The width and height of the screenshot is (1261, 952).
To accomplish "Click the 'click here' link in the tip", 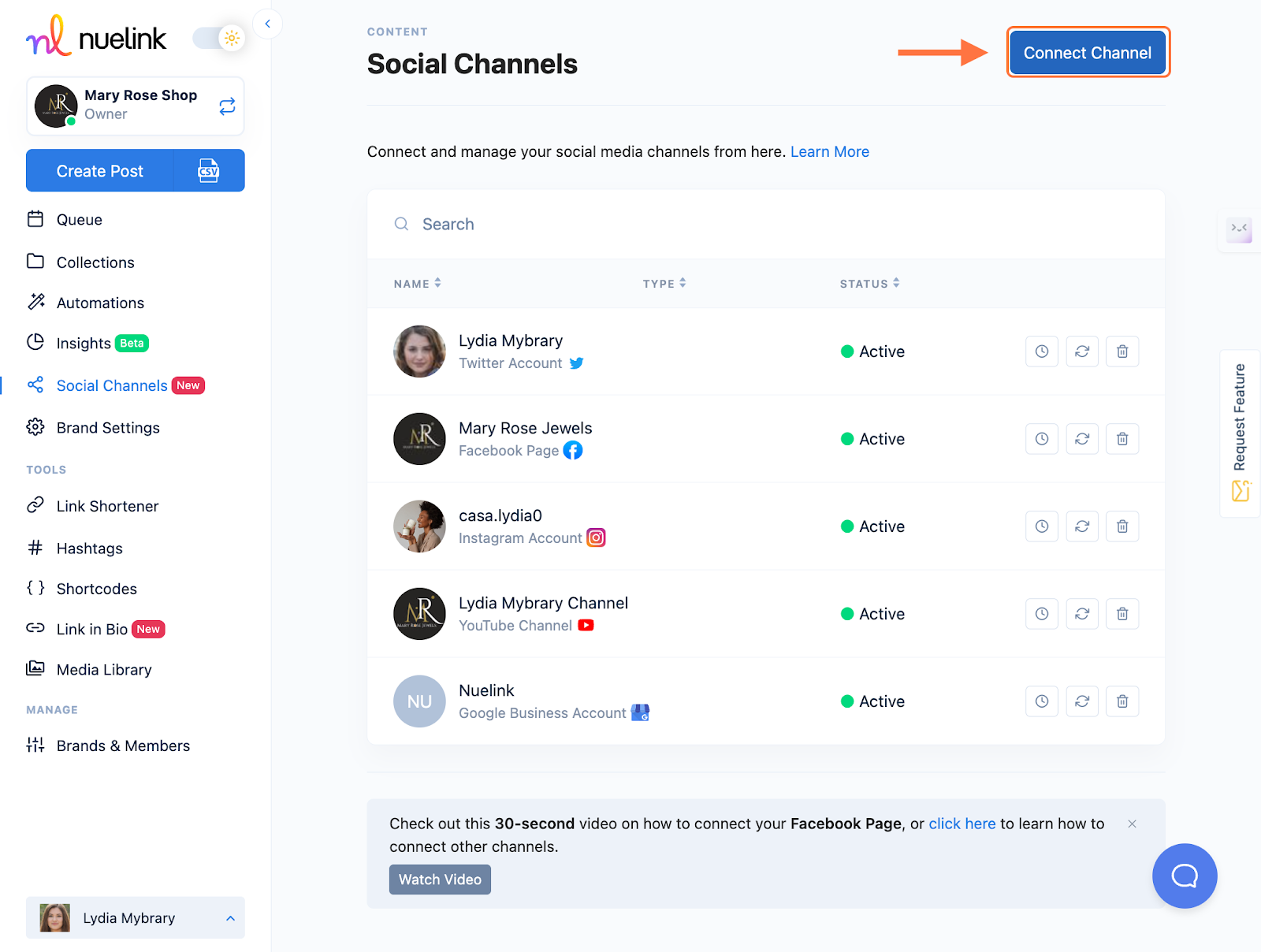I will pos(962,824).
